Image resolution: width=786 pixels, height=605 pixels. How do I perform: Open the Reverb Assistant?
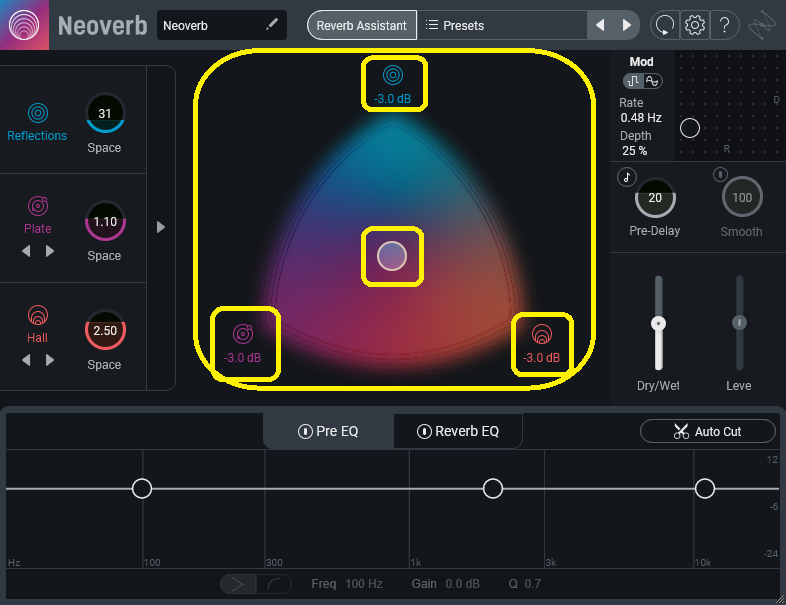tap(361, 25)
